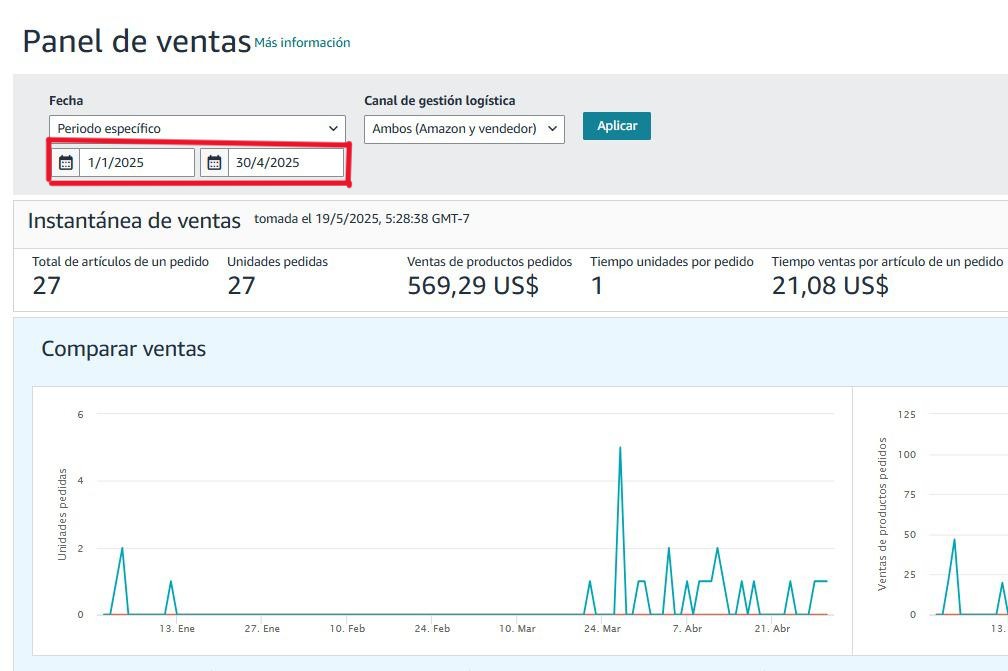The width and height of the screenshot is (1008, 671).
Task: Click the end date field showing 30/4/2025
Action: point(285,163)
